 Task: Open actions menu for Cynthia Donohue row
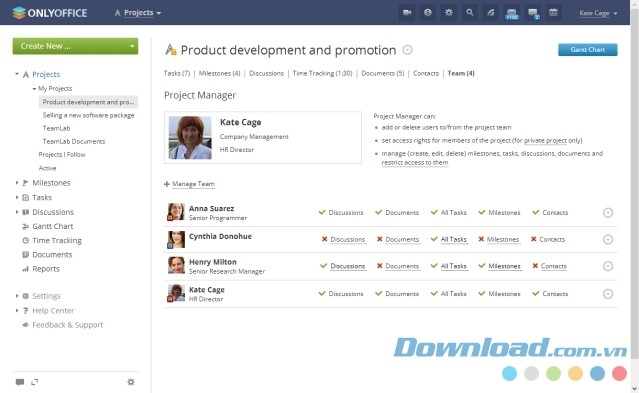(608, 239)
